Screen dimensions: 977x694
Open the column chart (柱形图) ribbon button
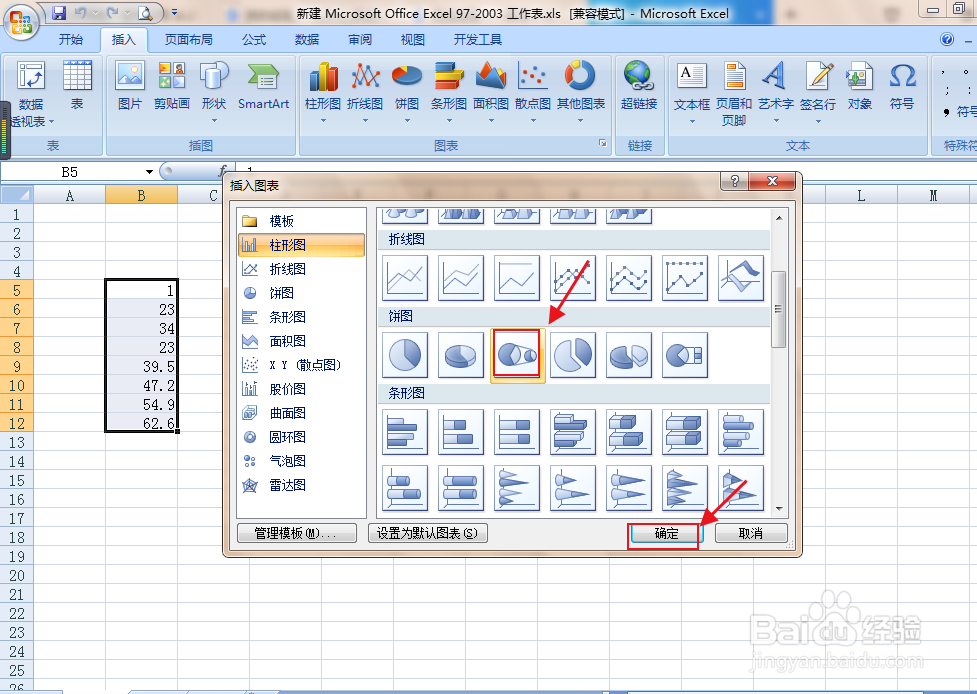323,92
